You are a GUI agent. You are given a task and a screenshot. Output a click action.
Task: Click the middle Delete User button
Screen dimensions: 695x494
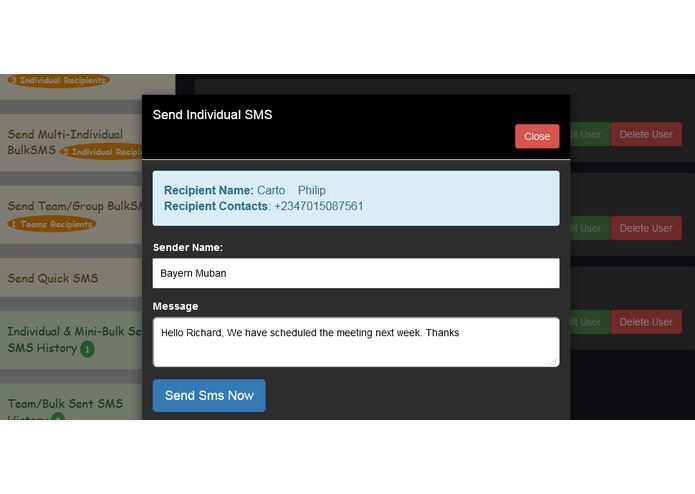(646, 228)
